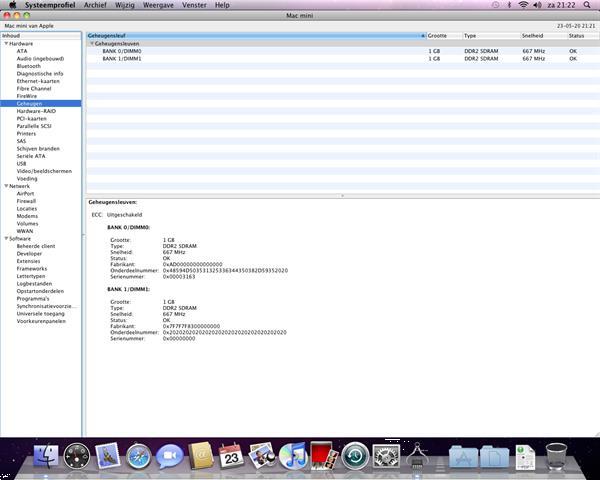Click Time Machine status icon in menu bar
The height and width of the screenshot is (480, 600).
495,5
